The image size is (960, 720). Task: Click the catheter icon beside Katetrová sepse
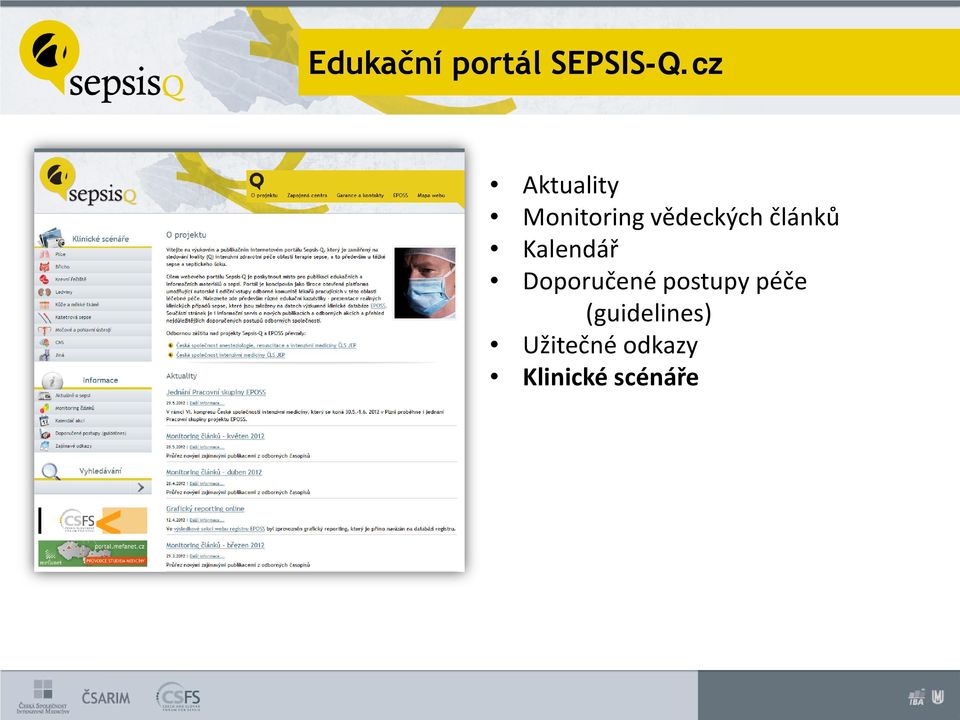tap(44, 317)
